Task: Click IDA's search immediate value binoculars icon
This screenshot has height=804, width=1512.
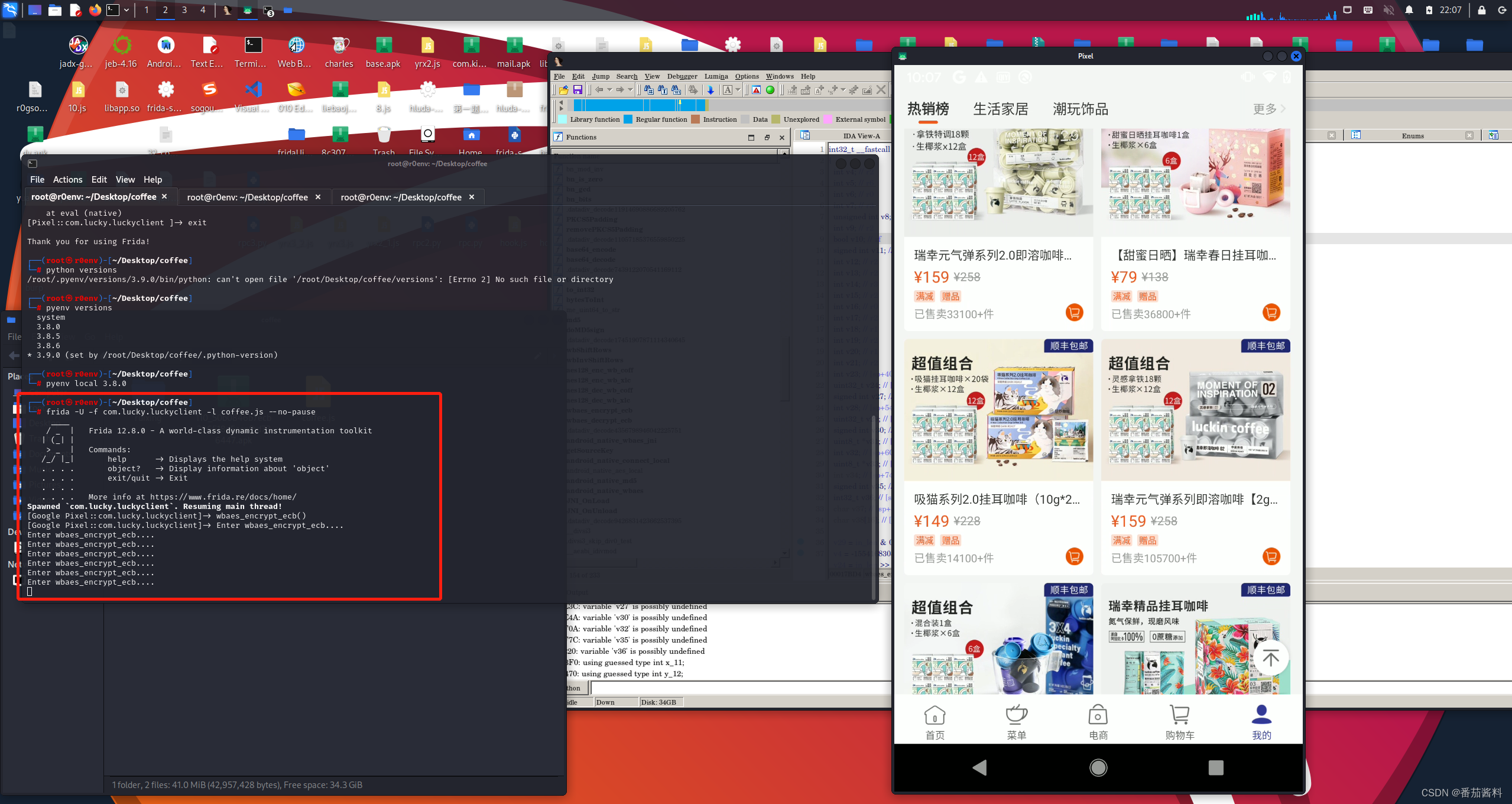Action: (649, 90)
